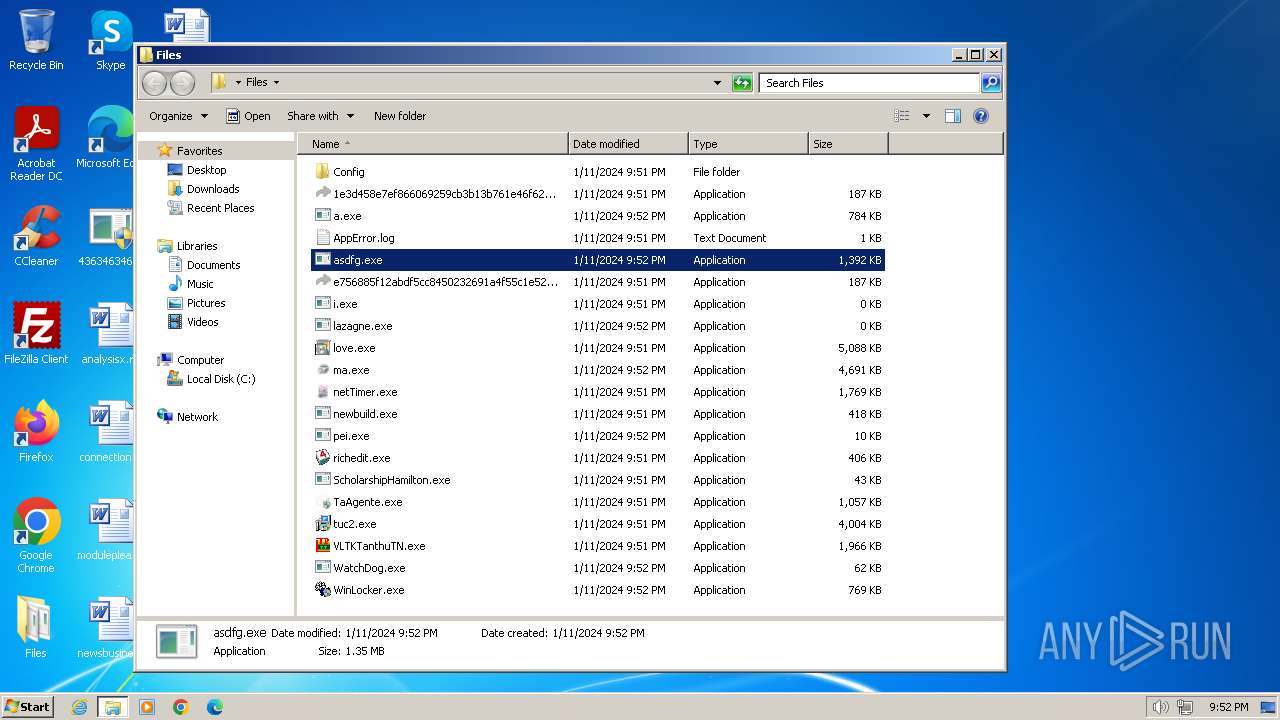Change the view using the views icon
Screen dimensions: 1280x720
coord(902,116)
